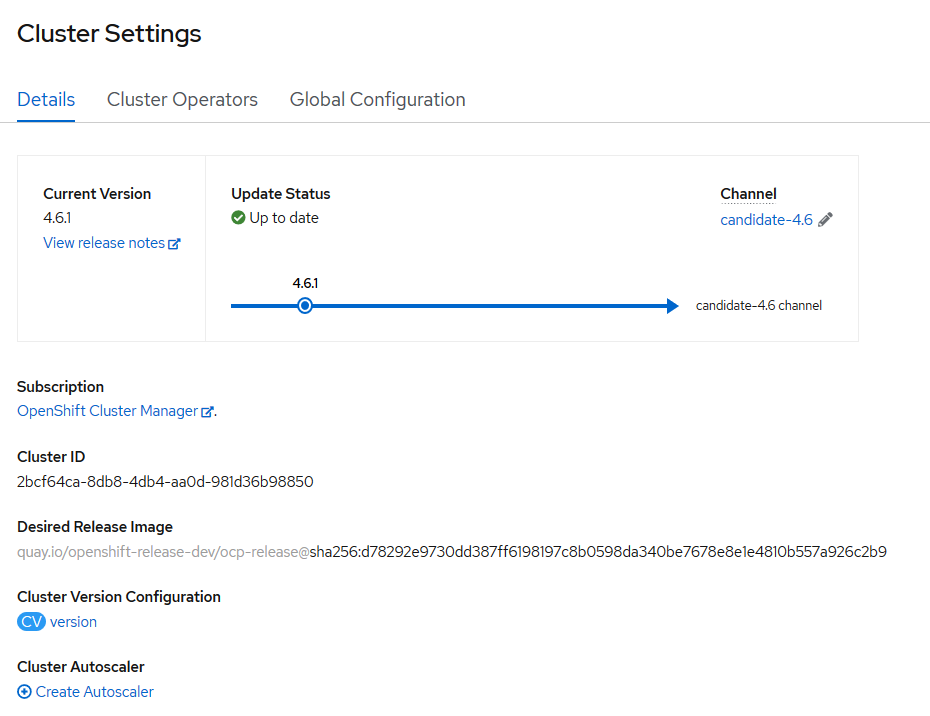The height and width of the screenshot is (716, 930).
Task: Select the 4.6.1 version dot on update line
Action: [305, 306]
